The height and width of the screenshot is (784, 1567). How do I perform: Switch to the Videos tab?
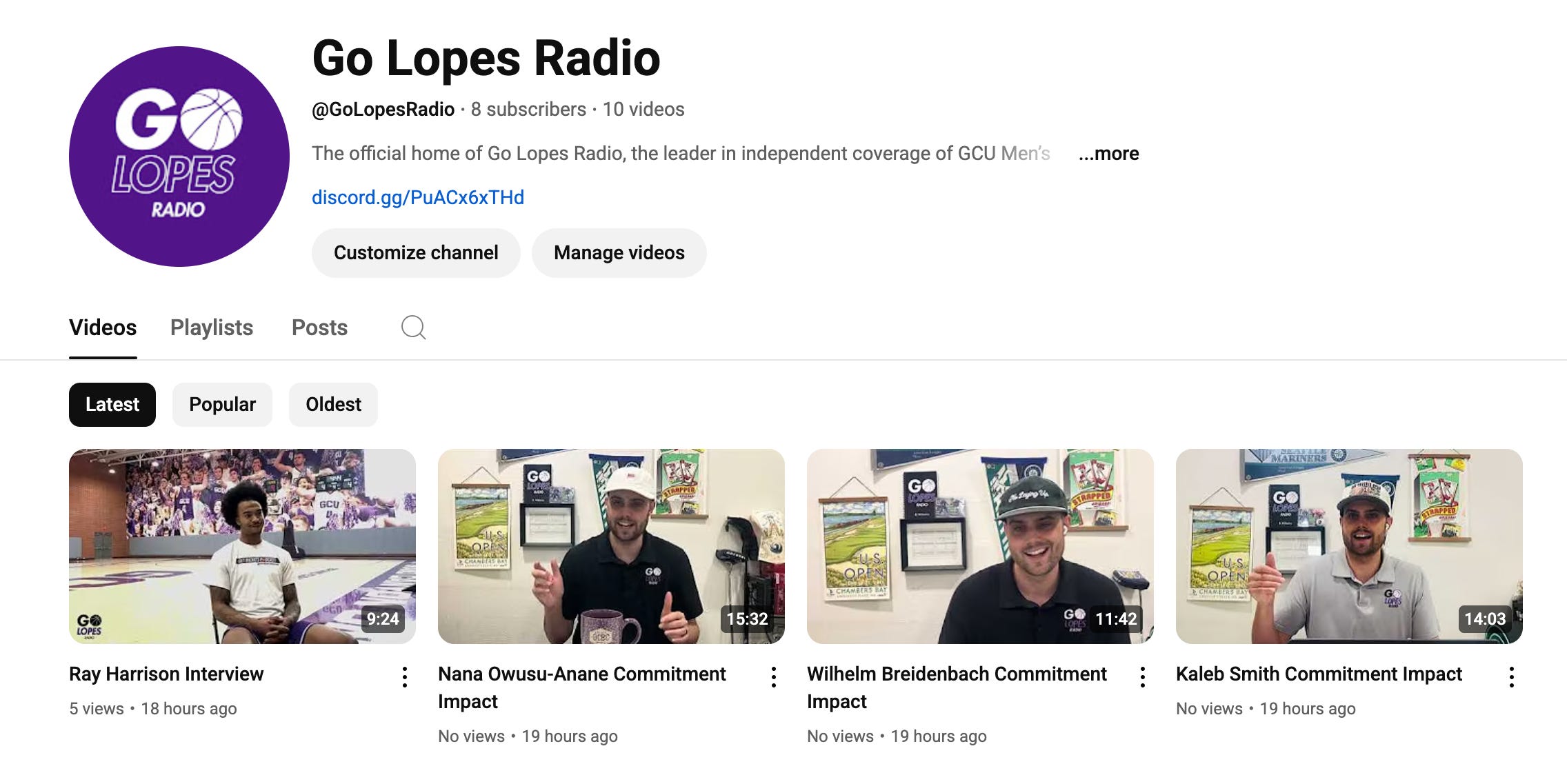click(x=103, y=328)
